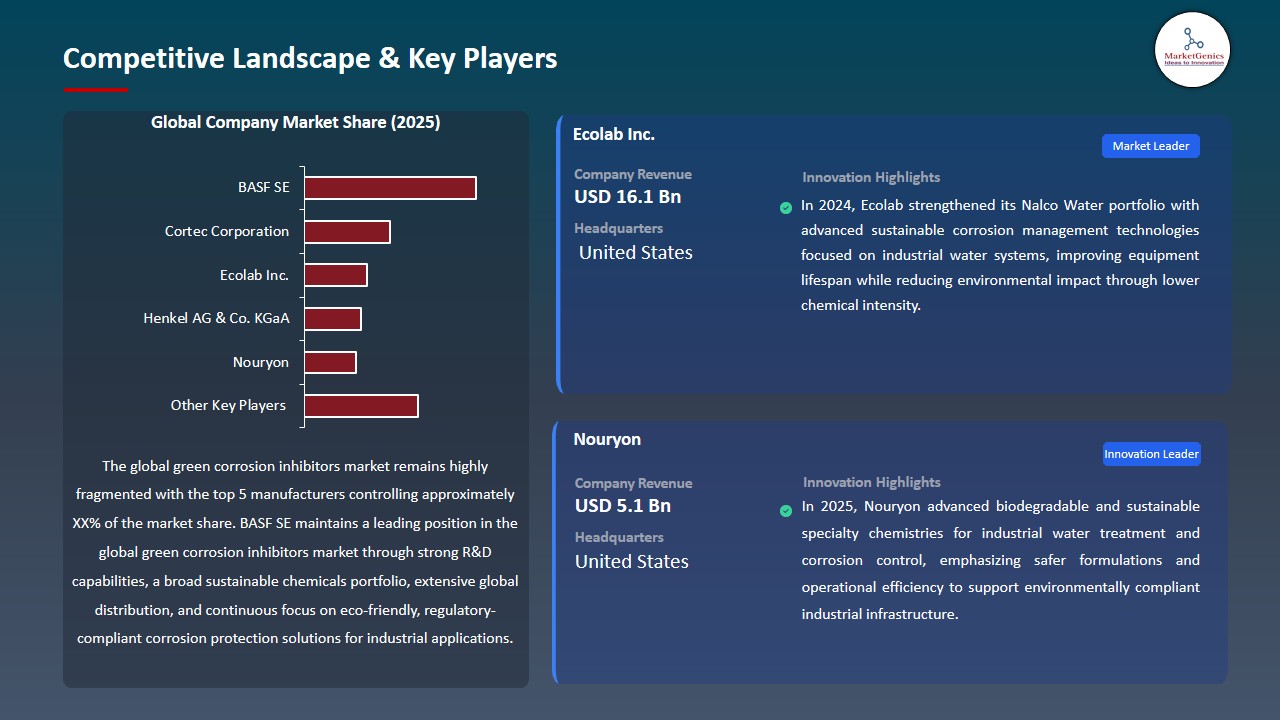Select the chart title "Global Company Market Share (2025)"
The image size is (1280, 720).
coord(296,122)
